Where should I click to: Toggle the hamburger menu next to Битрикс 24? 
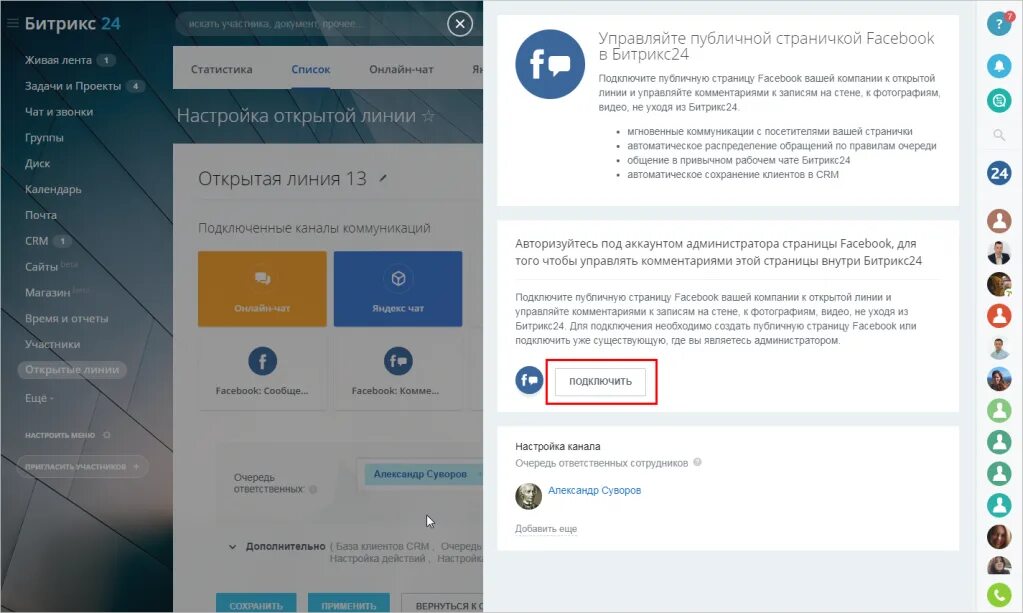click(12, 23)
